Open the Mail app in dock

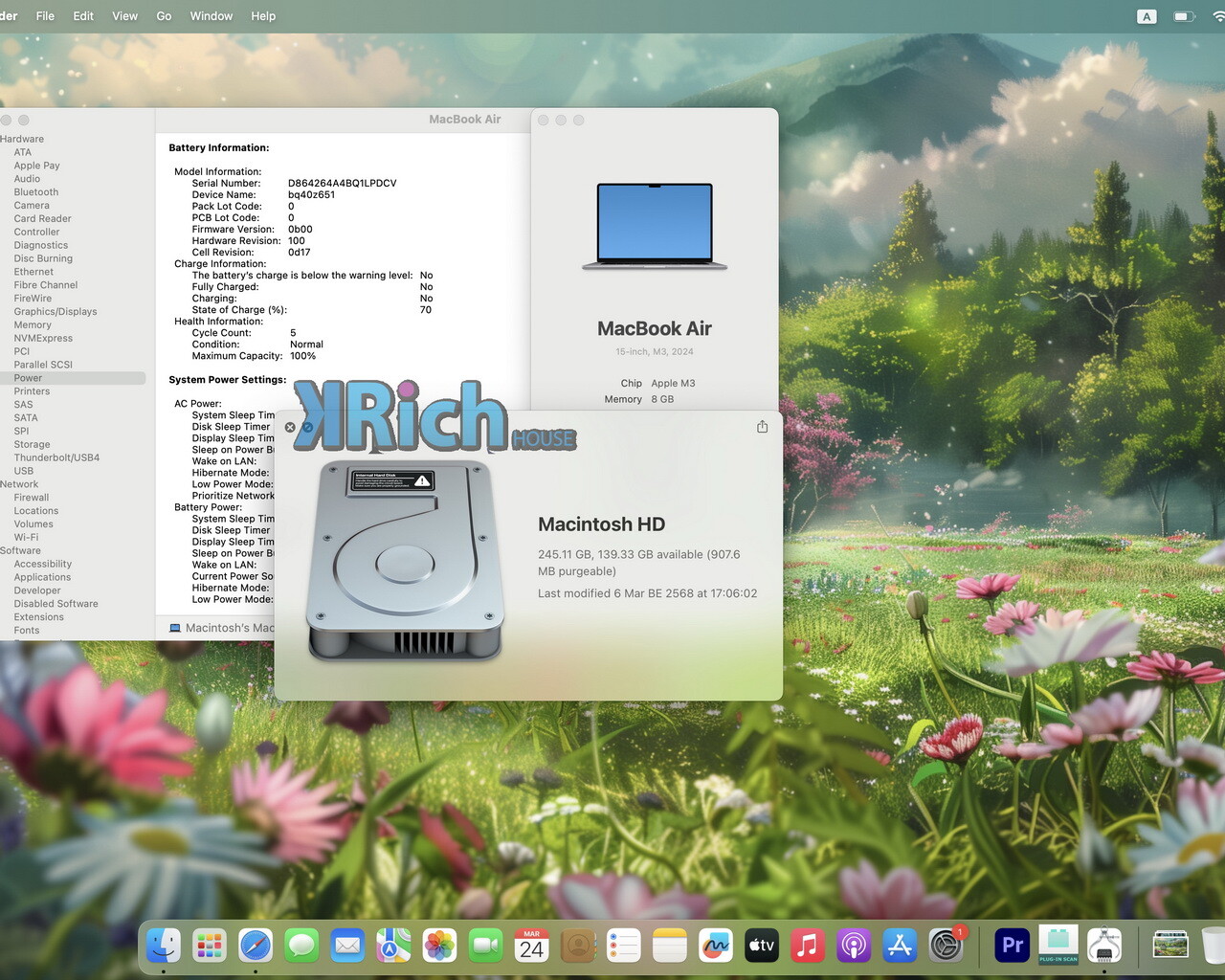tap(347, 946)
